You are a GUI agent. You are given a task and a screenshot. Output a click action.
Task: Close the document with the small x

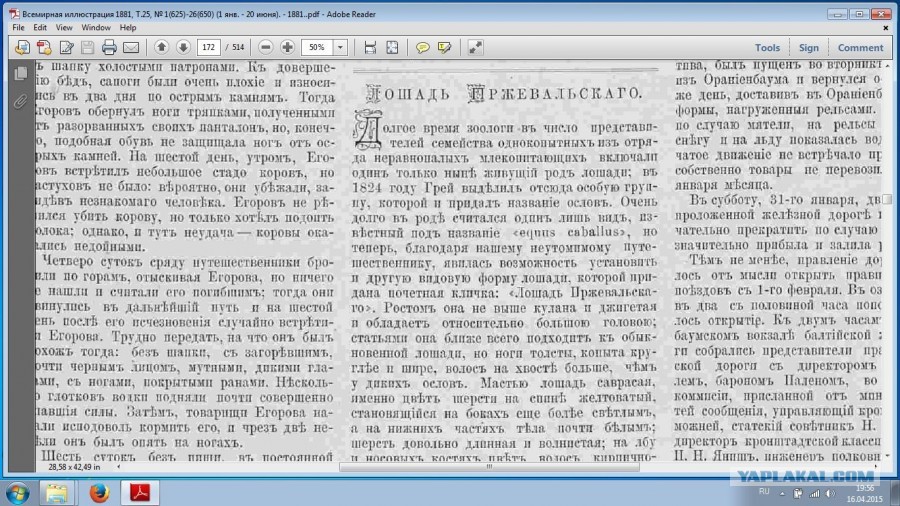click(886, 28)
